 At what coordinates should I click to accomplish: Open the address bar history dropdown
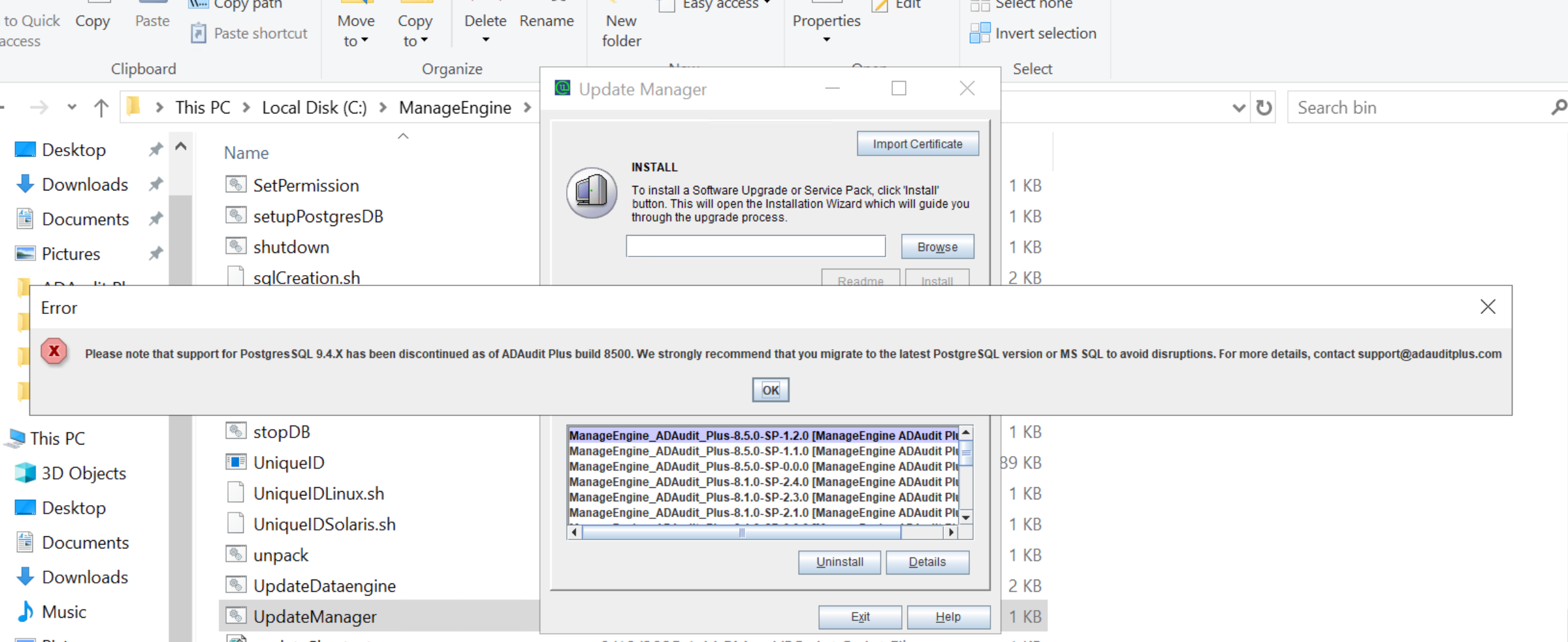(1238, 108)
